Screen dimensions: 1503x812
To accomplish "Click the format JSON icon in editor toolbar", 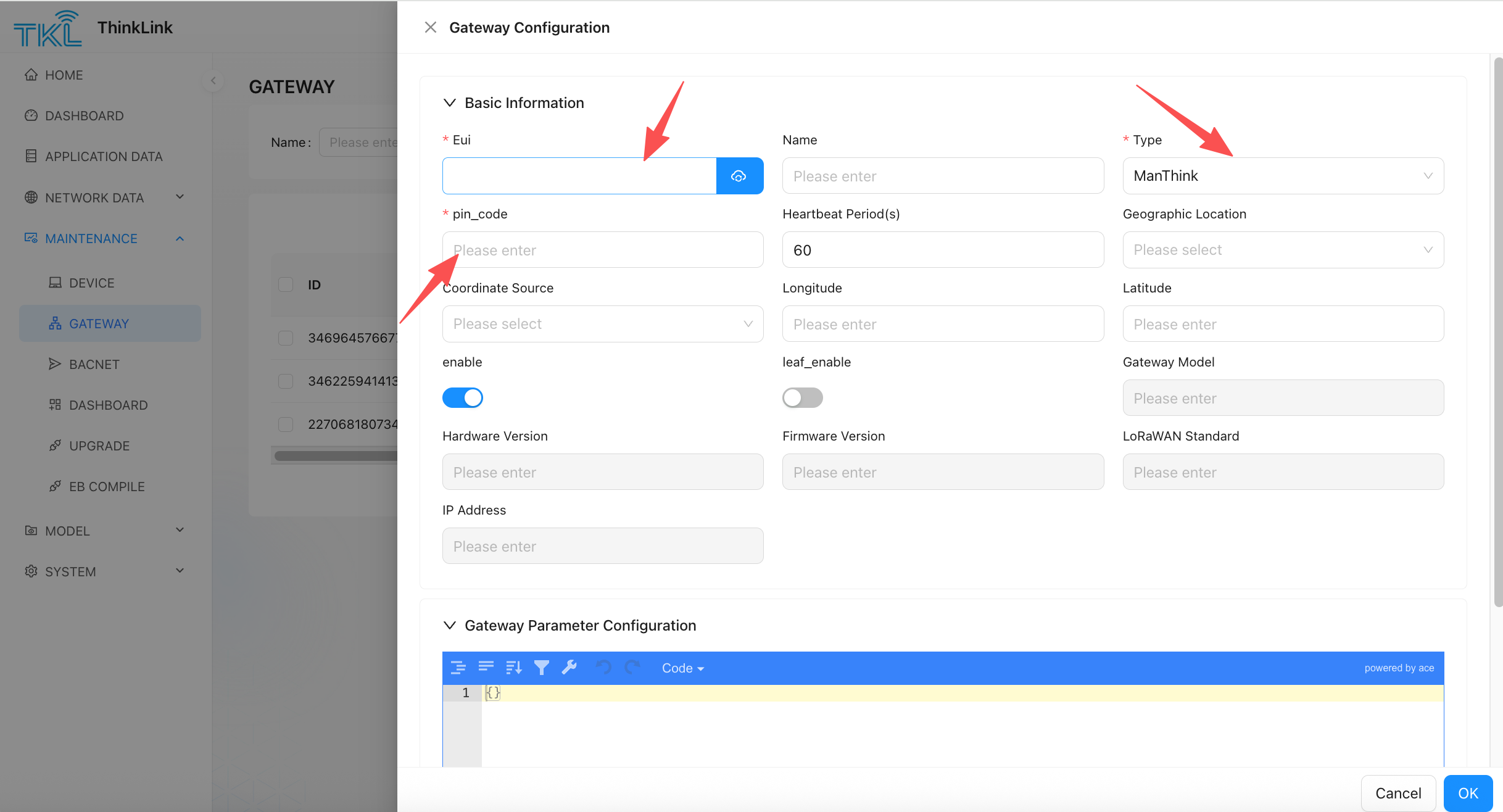I will (x=458, y=668).
